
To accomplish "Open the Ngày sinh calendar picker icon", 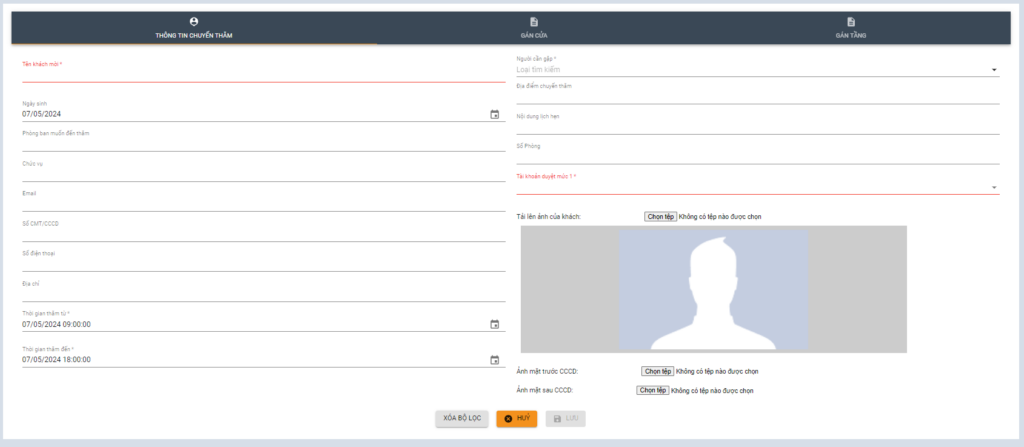I will 494,114.
